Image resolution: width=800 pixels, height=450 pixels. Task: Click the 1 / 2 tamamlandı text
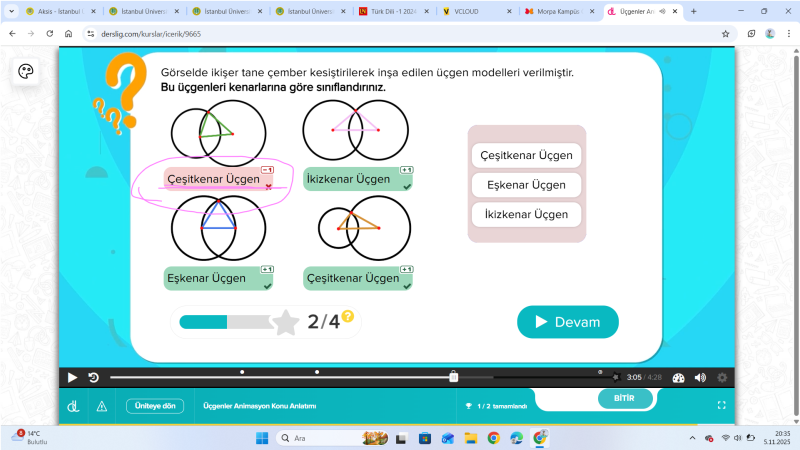502,406
